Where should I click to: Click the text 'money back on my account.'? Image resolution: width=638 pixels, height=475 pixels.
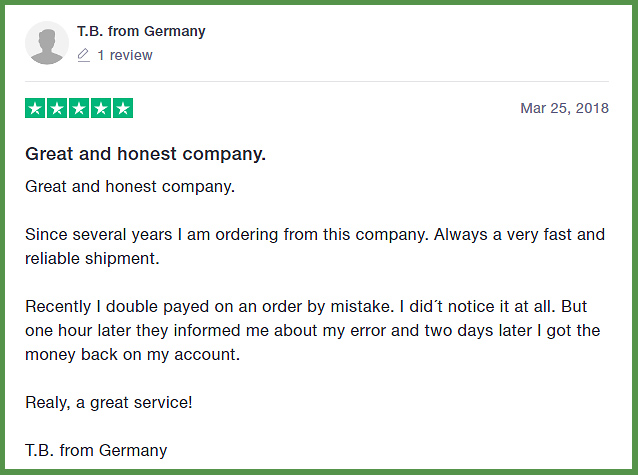(x=133, y=355)
